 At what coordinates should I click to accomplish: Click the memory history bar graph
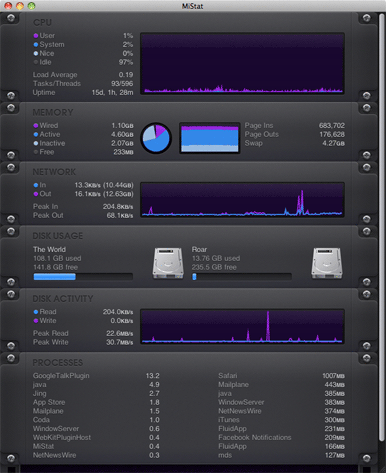210,138
